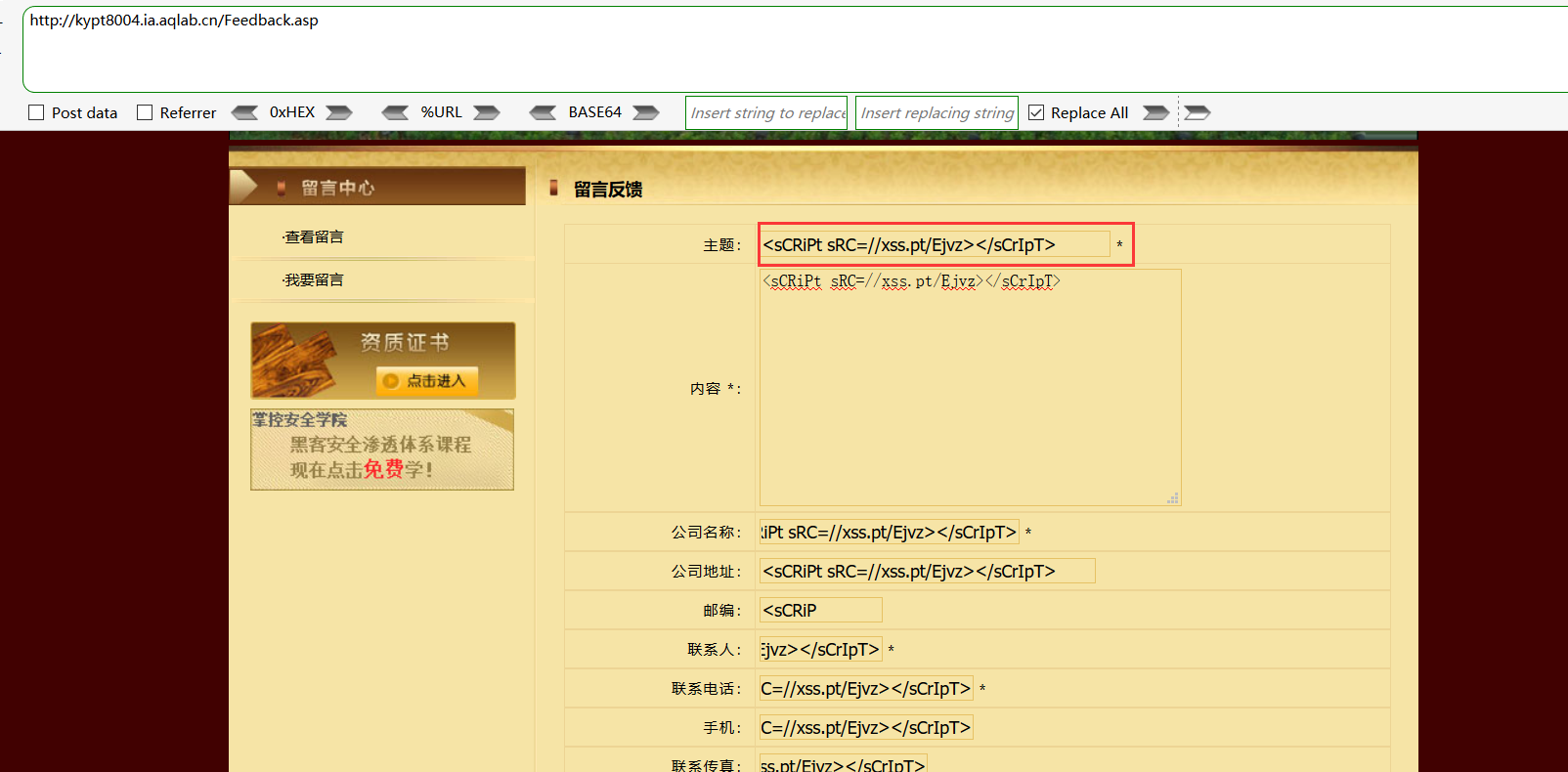Click the 留言反馈 page heading
This screenshot has height=772, width=1568.
pyautogui.click(x=608, y=190)
